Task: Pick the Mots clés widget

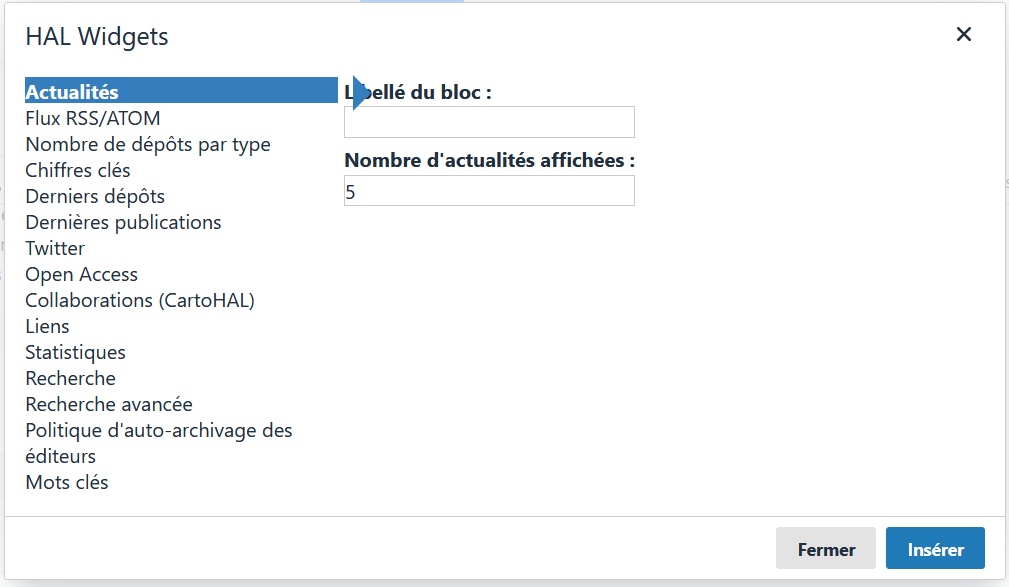Action: (x=67, y=482)
